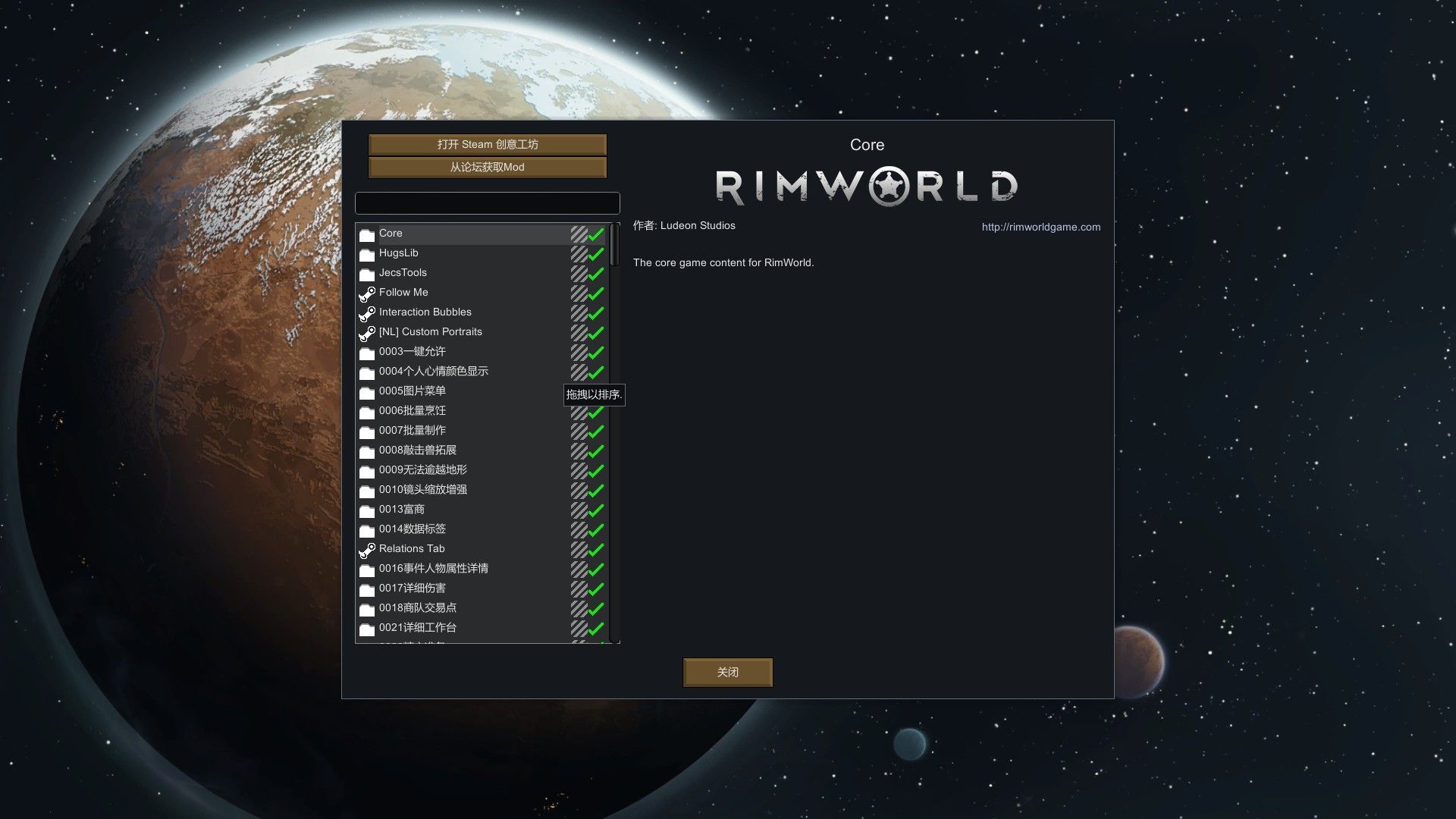Click the folder icon beside 0005图片菜单
Screen dimensions: 1456x819
[x=367, y=392]
